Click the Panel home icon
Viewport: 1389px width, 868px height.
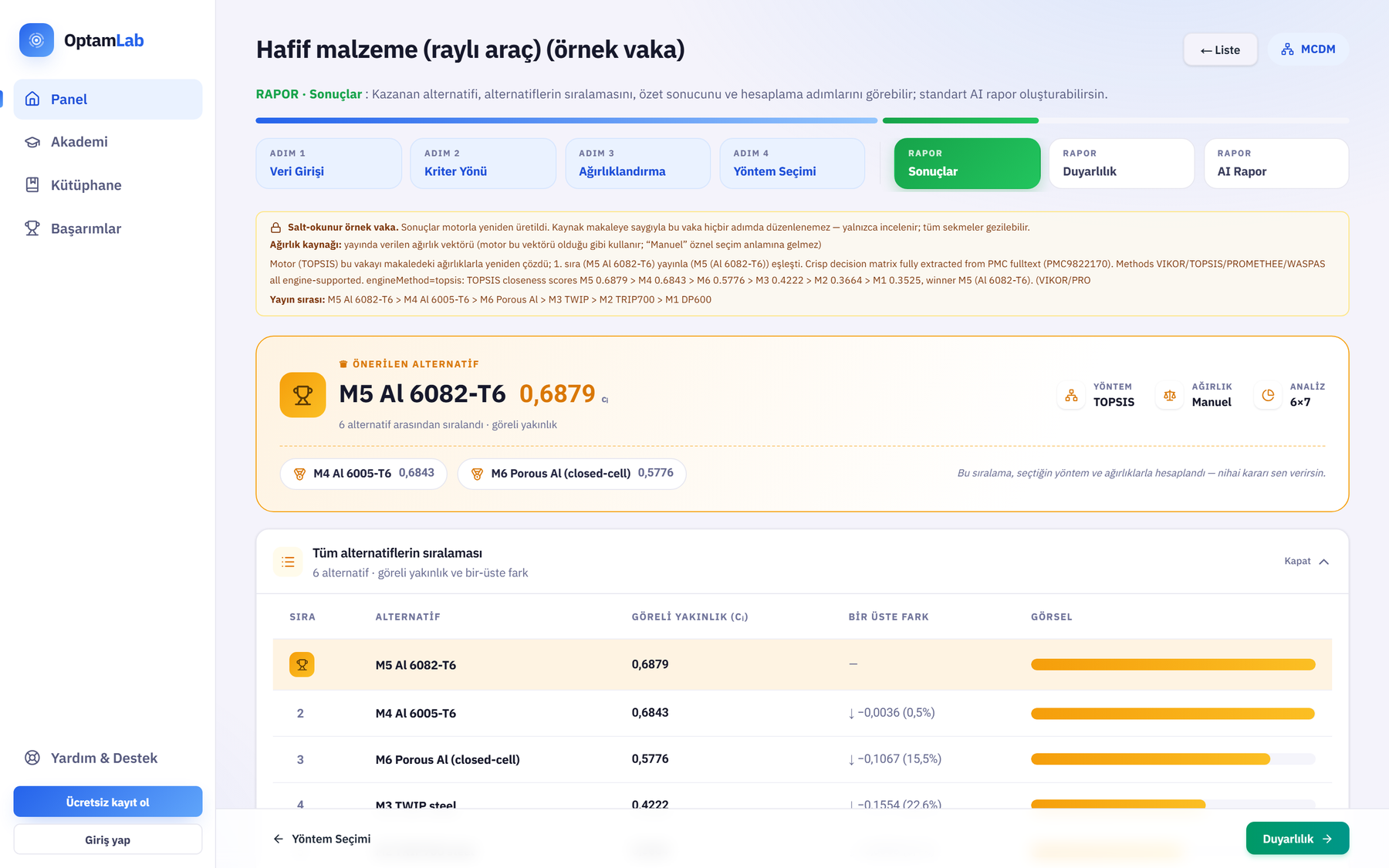click(x=32, y=99)
